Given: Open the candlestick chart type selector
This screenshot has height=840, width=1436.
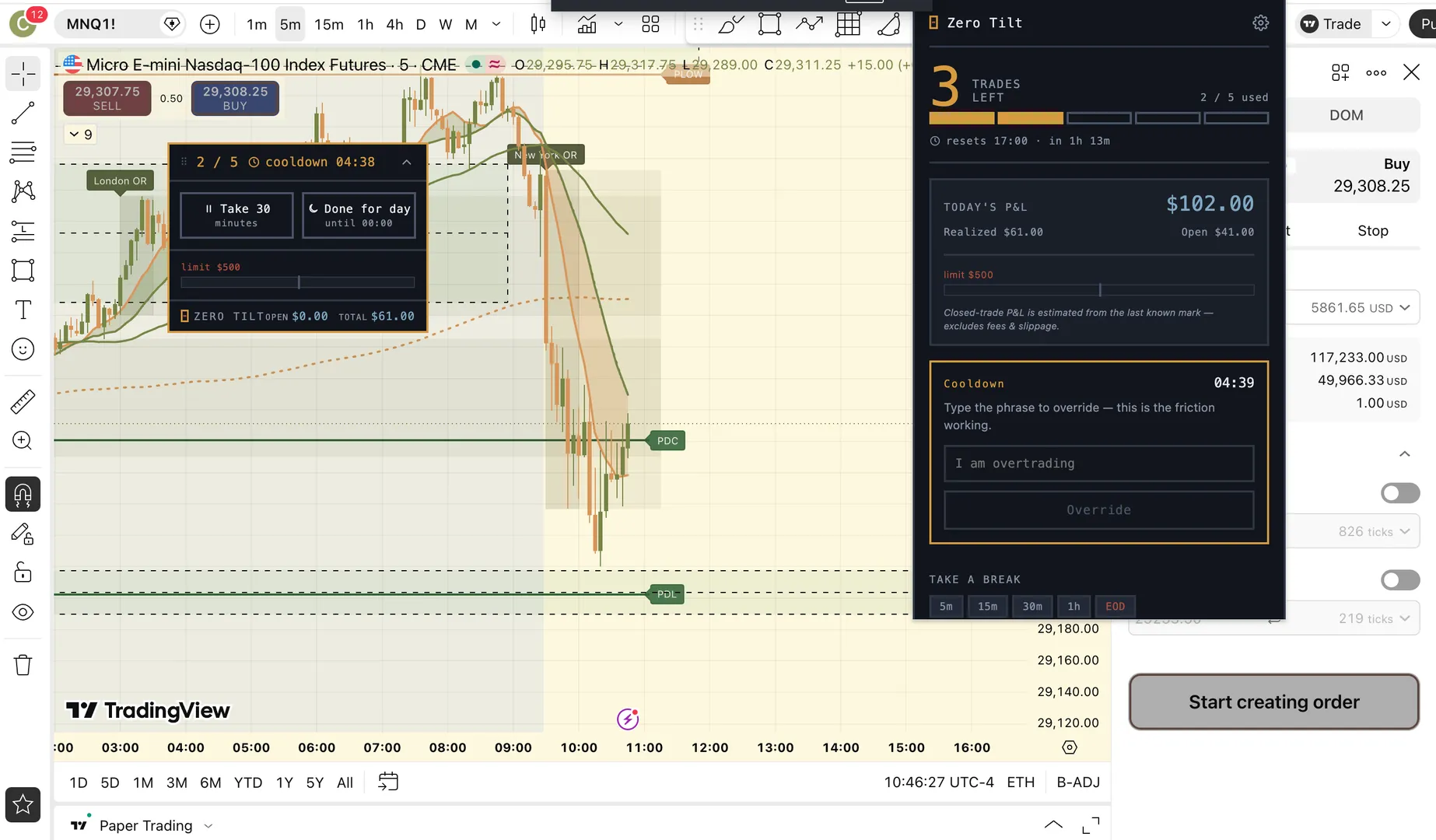Looking at the screenshot, I should tap(538, 24).
